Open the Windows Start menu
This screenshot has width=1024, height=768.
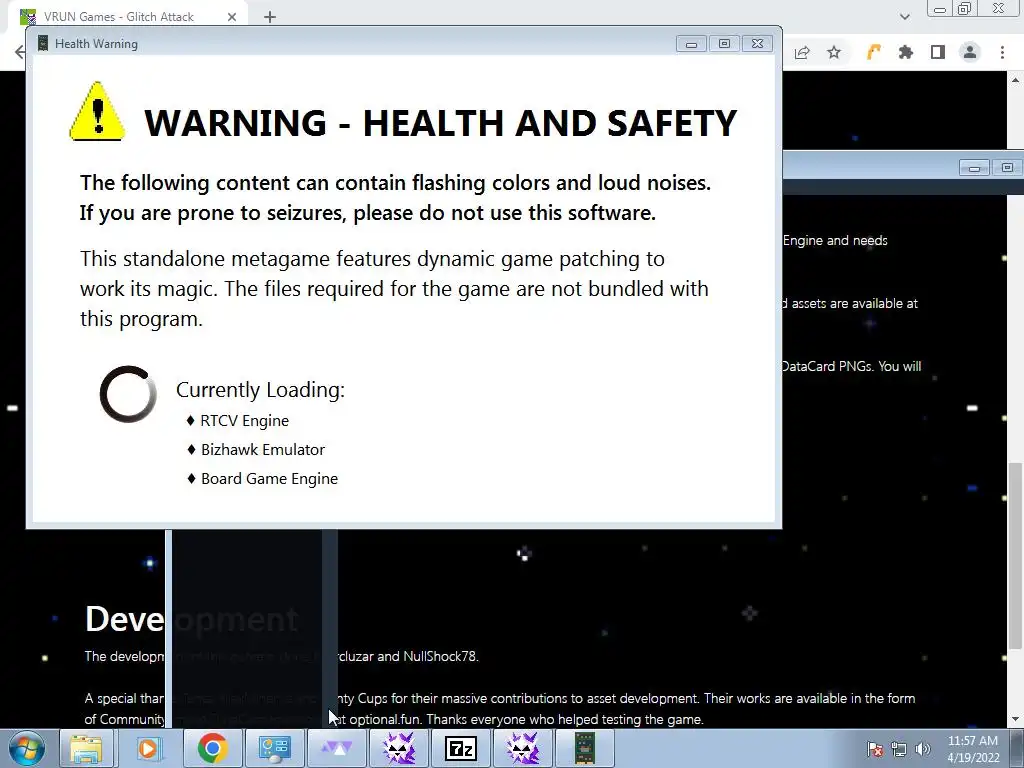point(26,748)
